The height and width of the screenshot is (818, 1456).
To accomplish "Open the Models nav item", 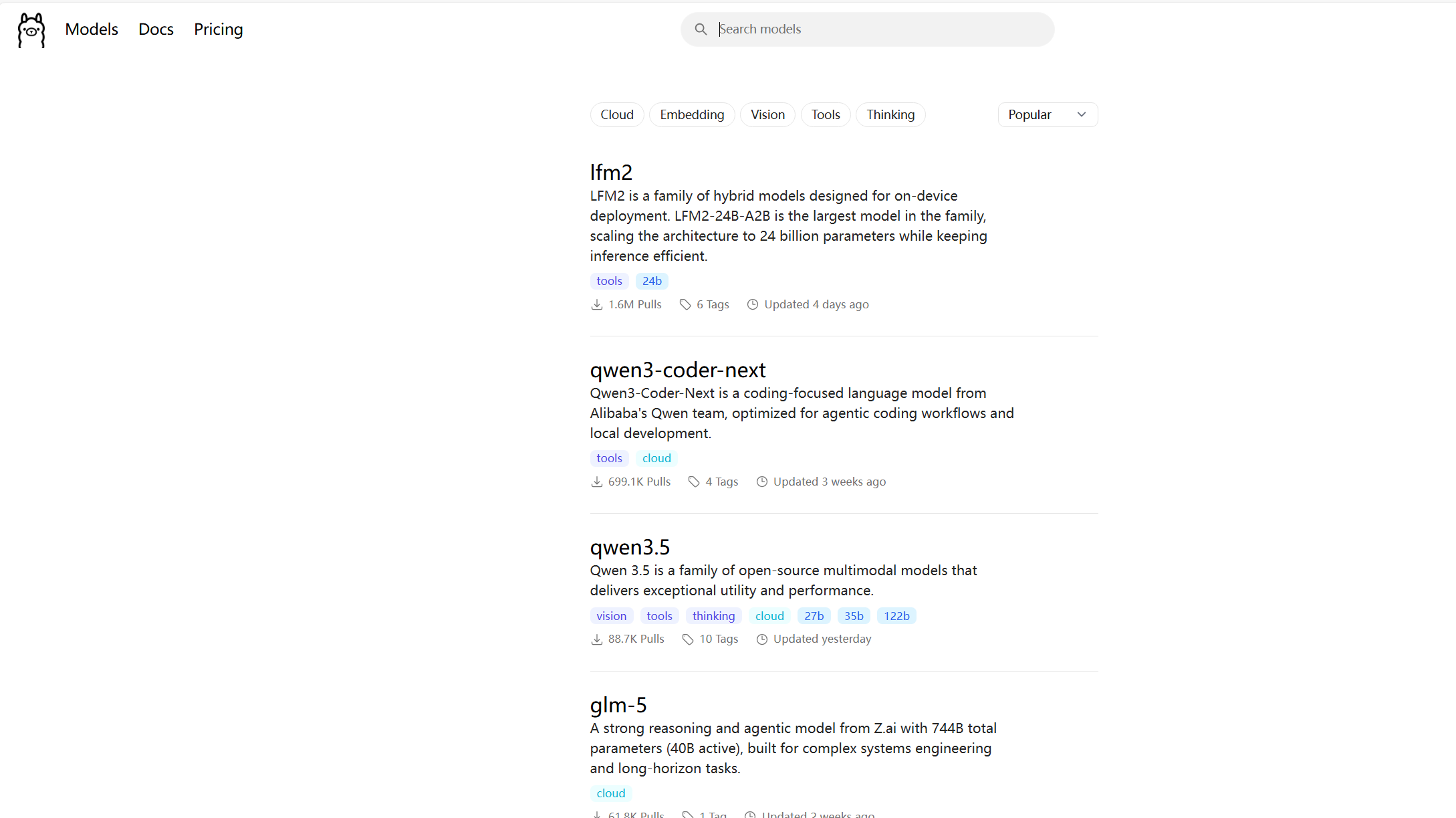I will [92, 29].
